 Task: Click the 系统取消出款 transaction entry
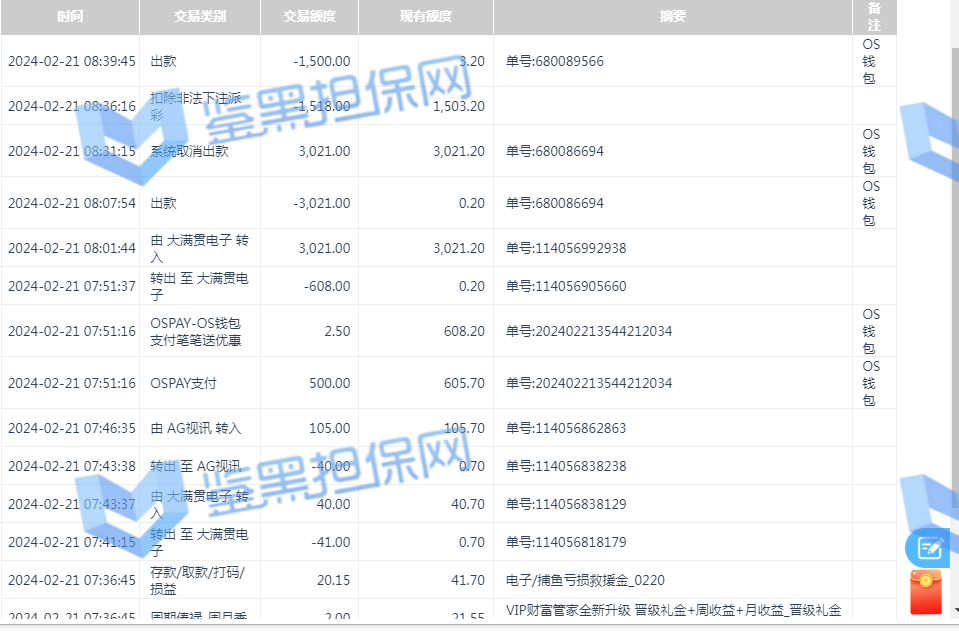coord(189,151)
